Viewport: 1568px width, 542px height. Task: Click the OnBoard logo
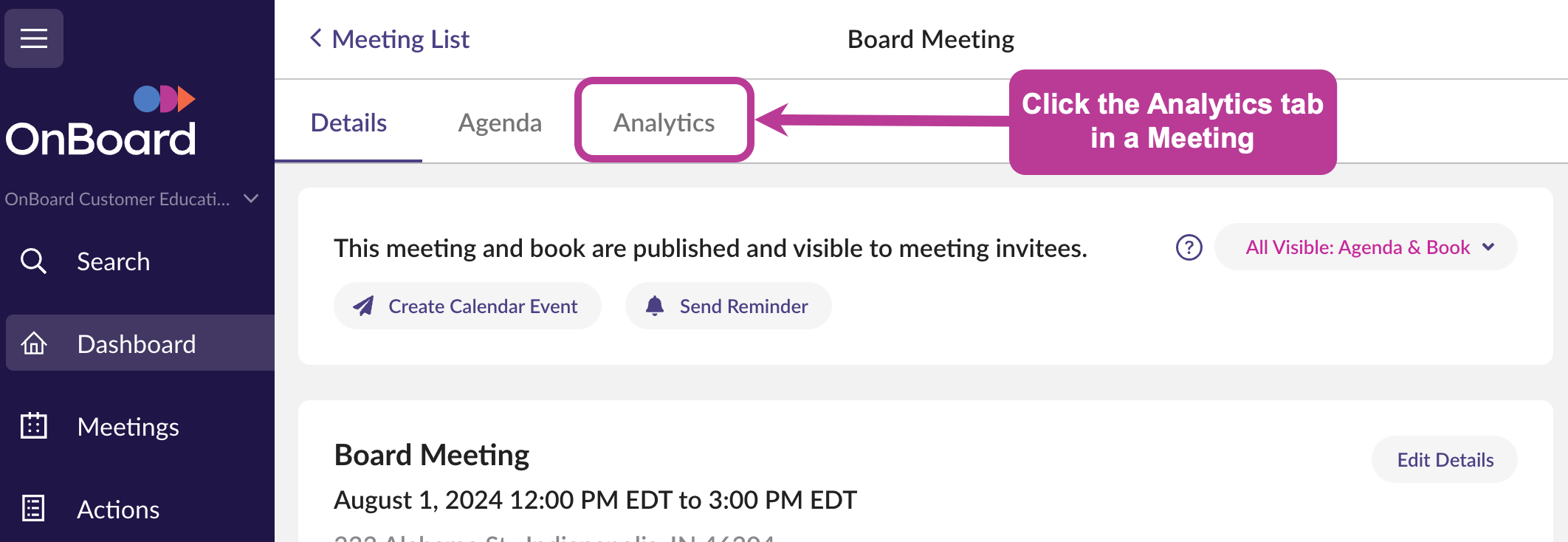[x=101, y=121]
